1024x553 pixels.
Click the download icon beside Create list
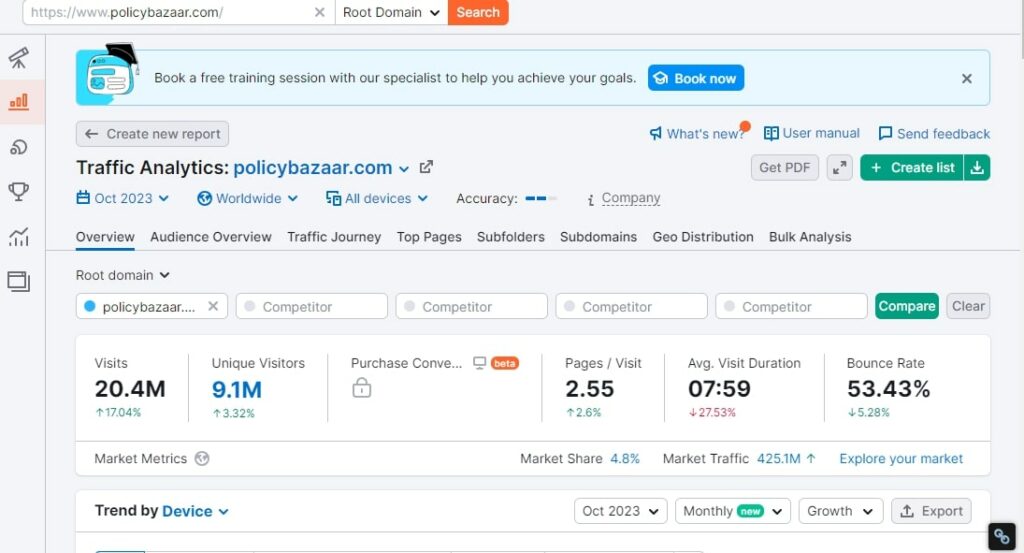point(977,168)
